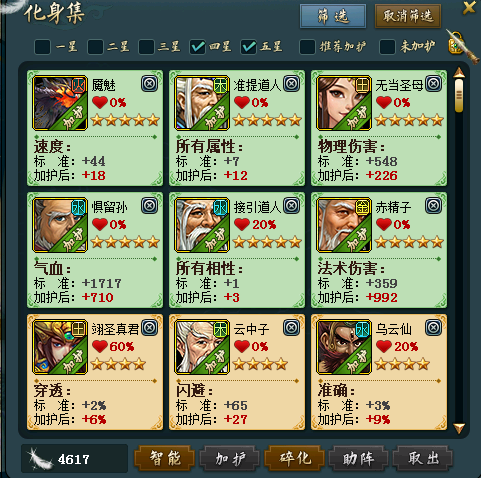Check the 推荐加护 checkbox

click(307, 47)
